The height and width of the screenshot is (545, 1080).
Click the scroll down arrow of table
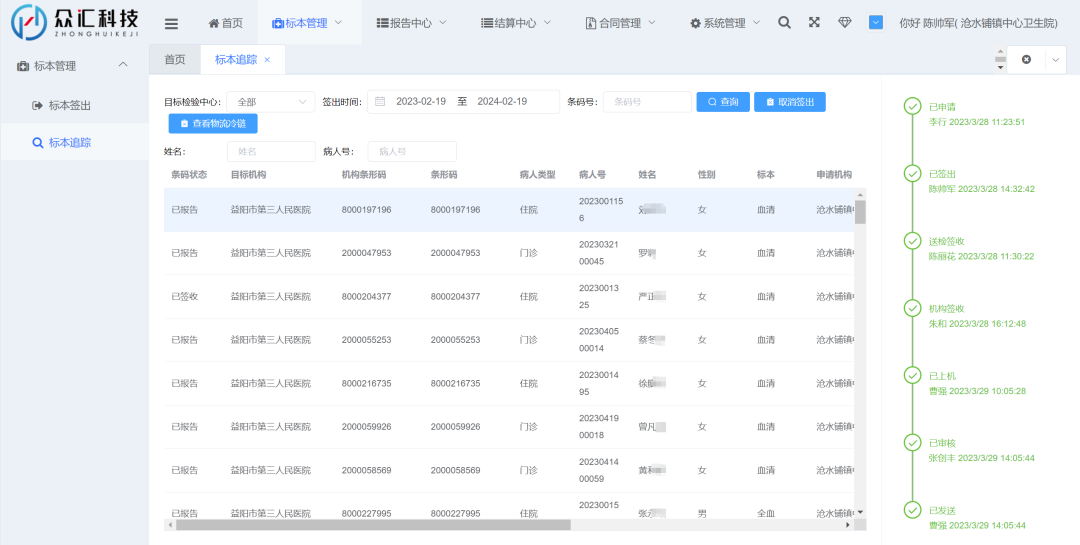pyautogui.click(x=860, y=513)
